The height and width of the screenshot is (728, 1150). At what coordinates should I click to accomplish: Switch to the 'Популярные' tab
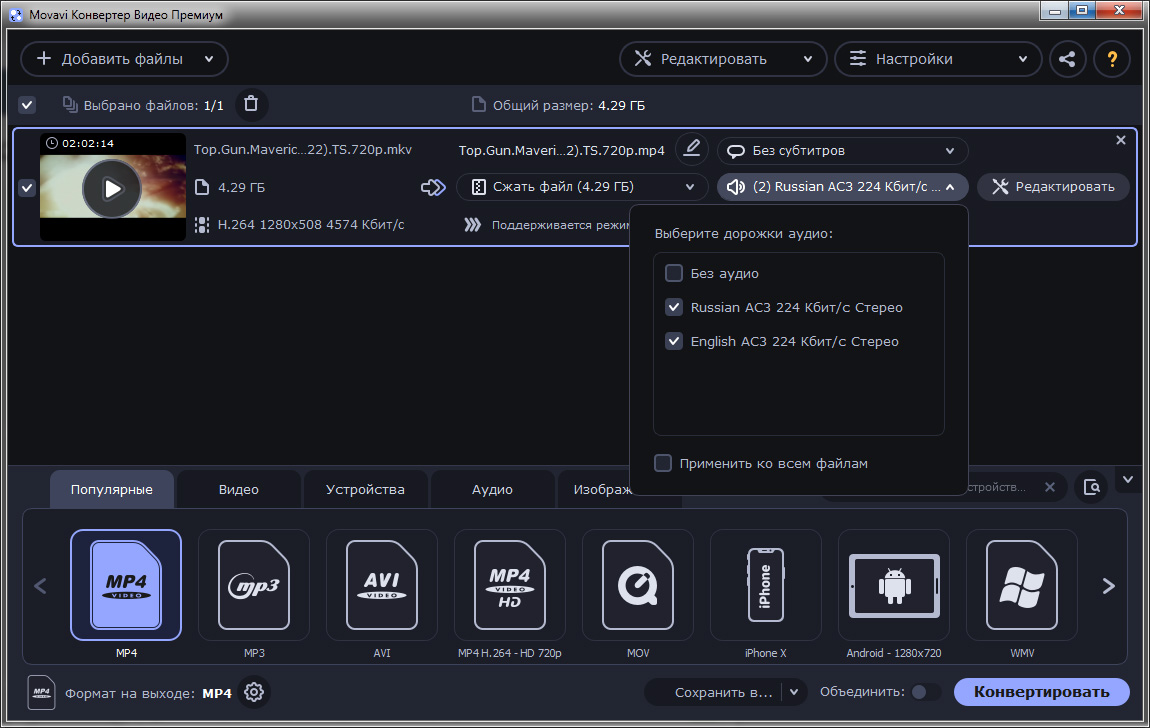tap(111, 489)
